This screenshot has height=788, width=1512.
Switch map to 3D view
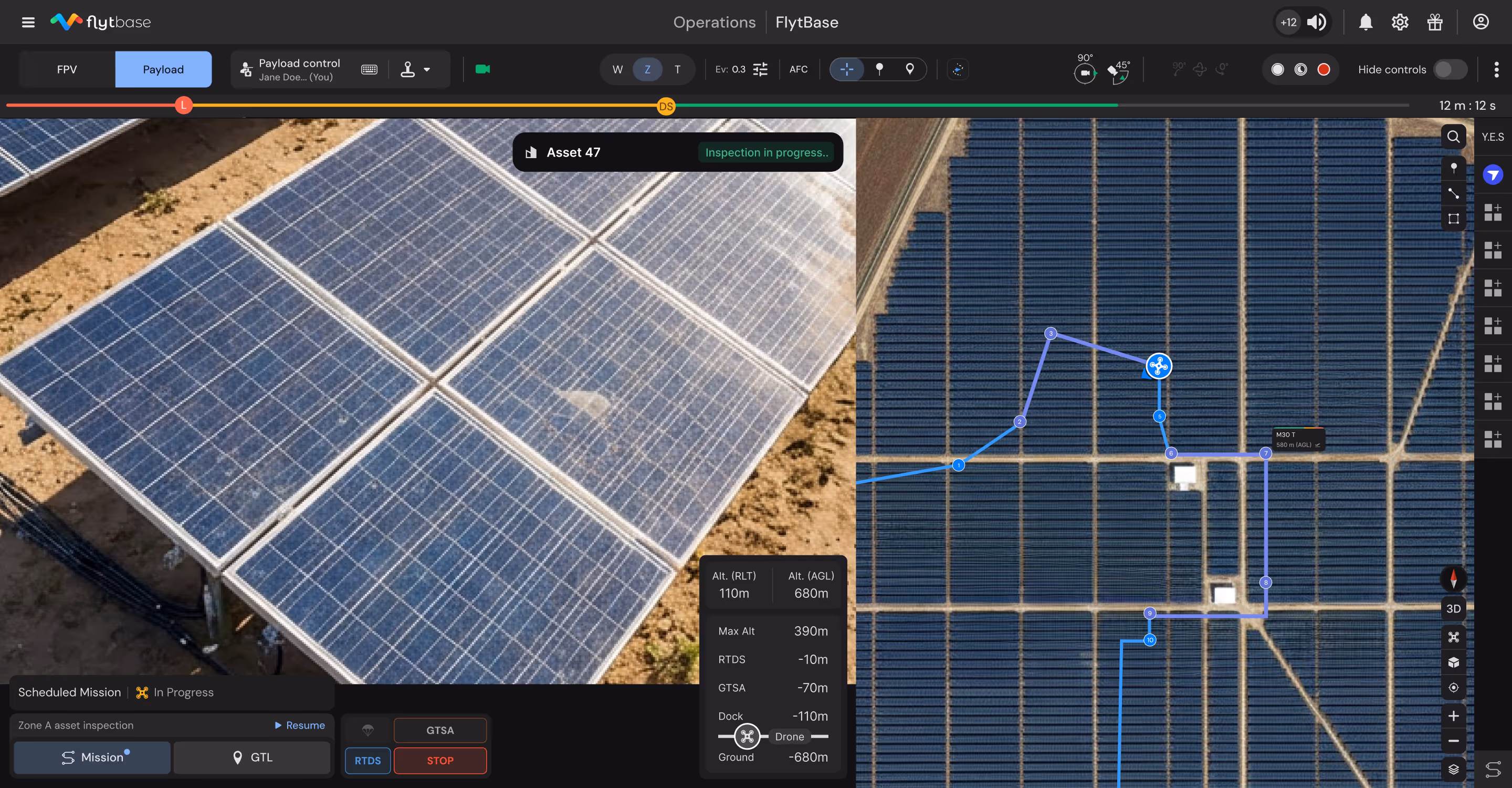[x=1453, y=608]
